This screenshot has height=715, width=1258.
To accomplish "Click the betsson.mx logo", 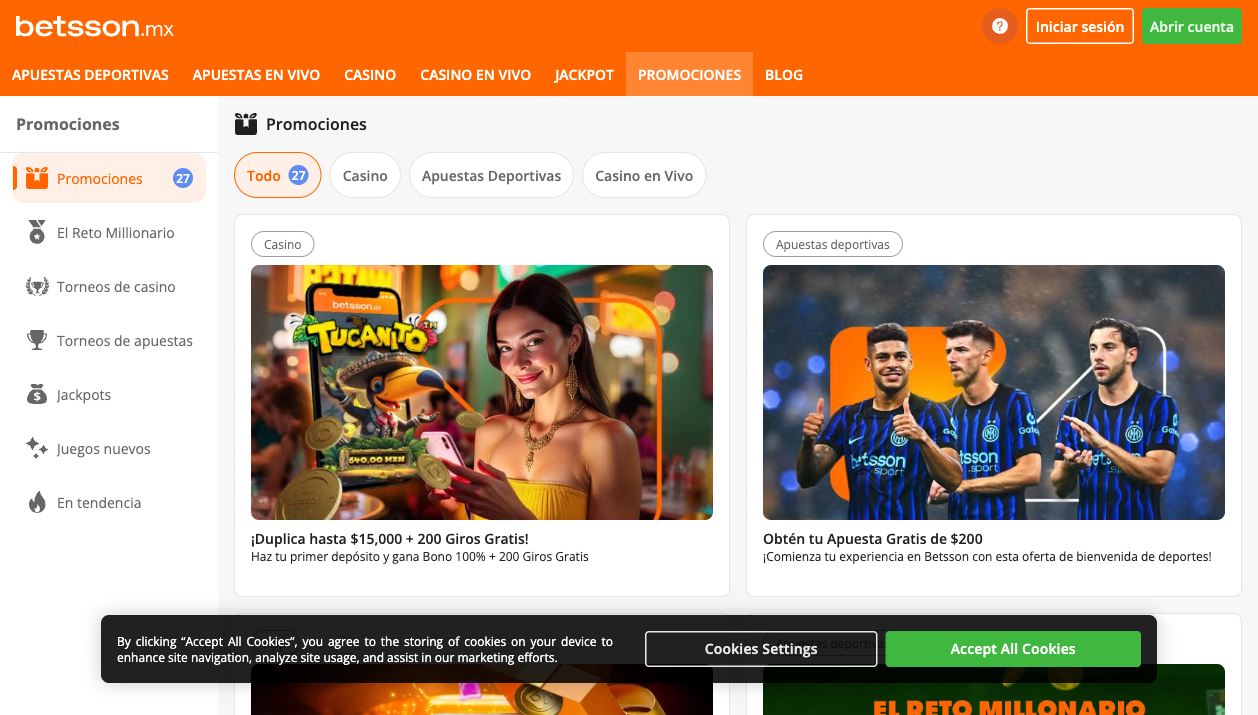I will (94, 27).
